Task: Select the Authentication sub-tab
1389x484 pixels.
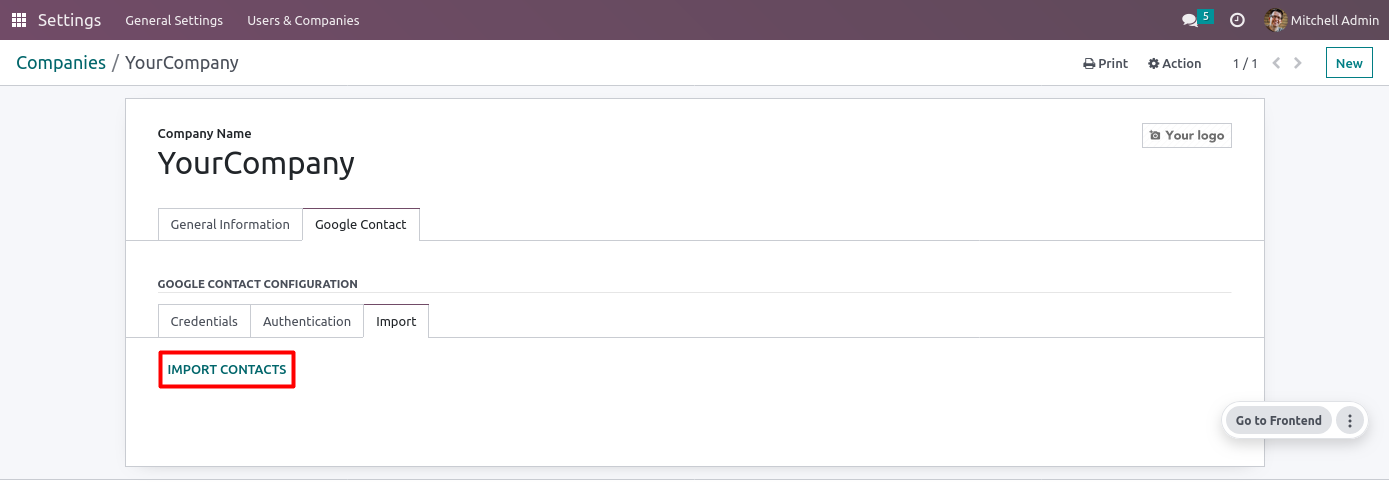Action: tap(307, 321)
